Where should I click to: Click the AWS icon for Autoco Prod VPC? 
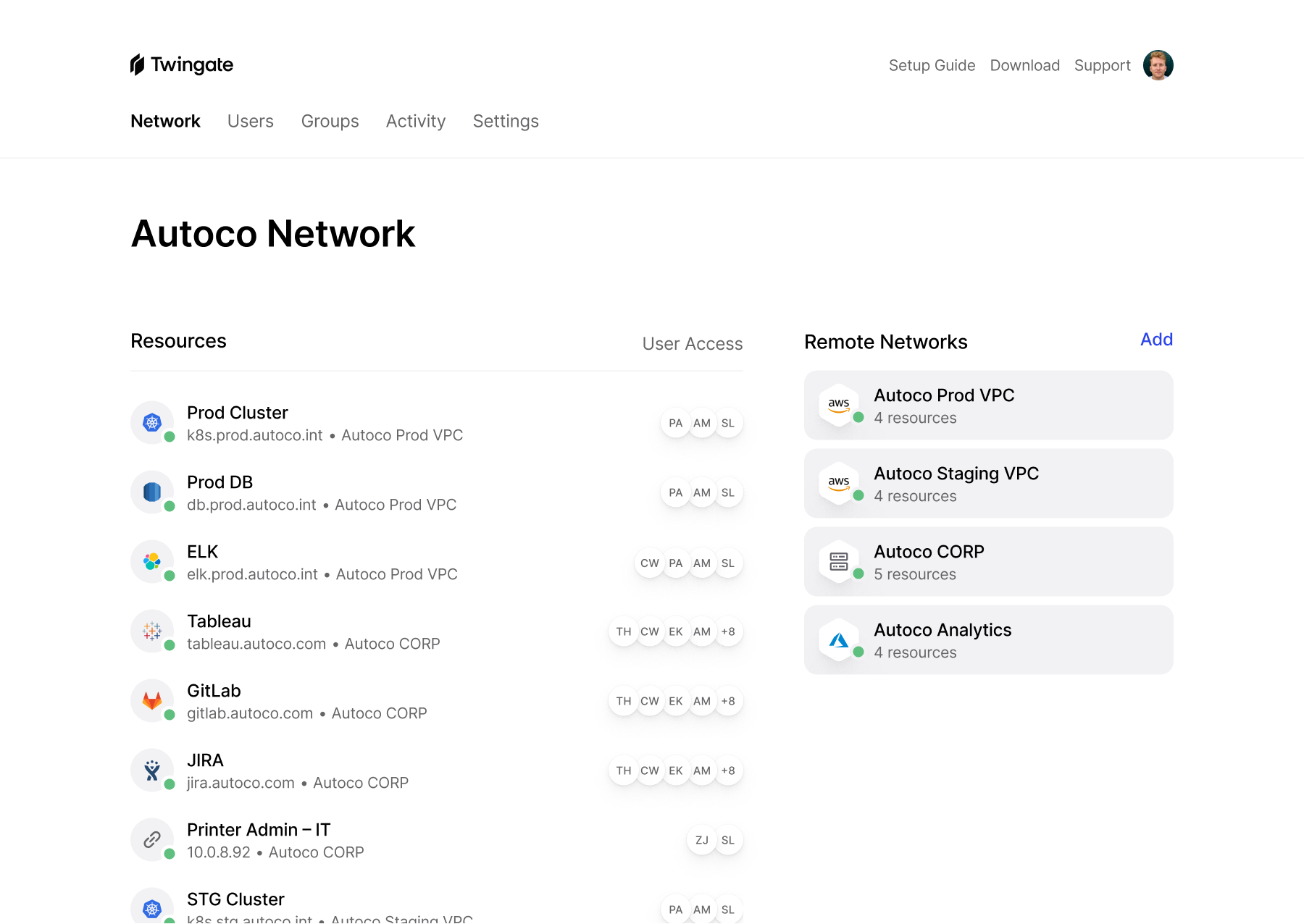click(x=839, y=404)
